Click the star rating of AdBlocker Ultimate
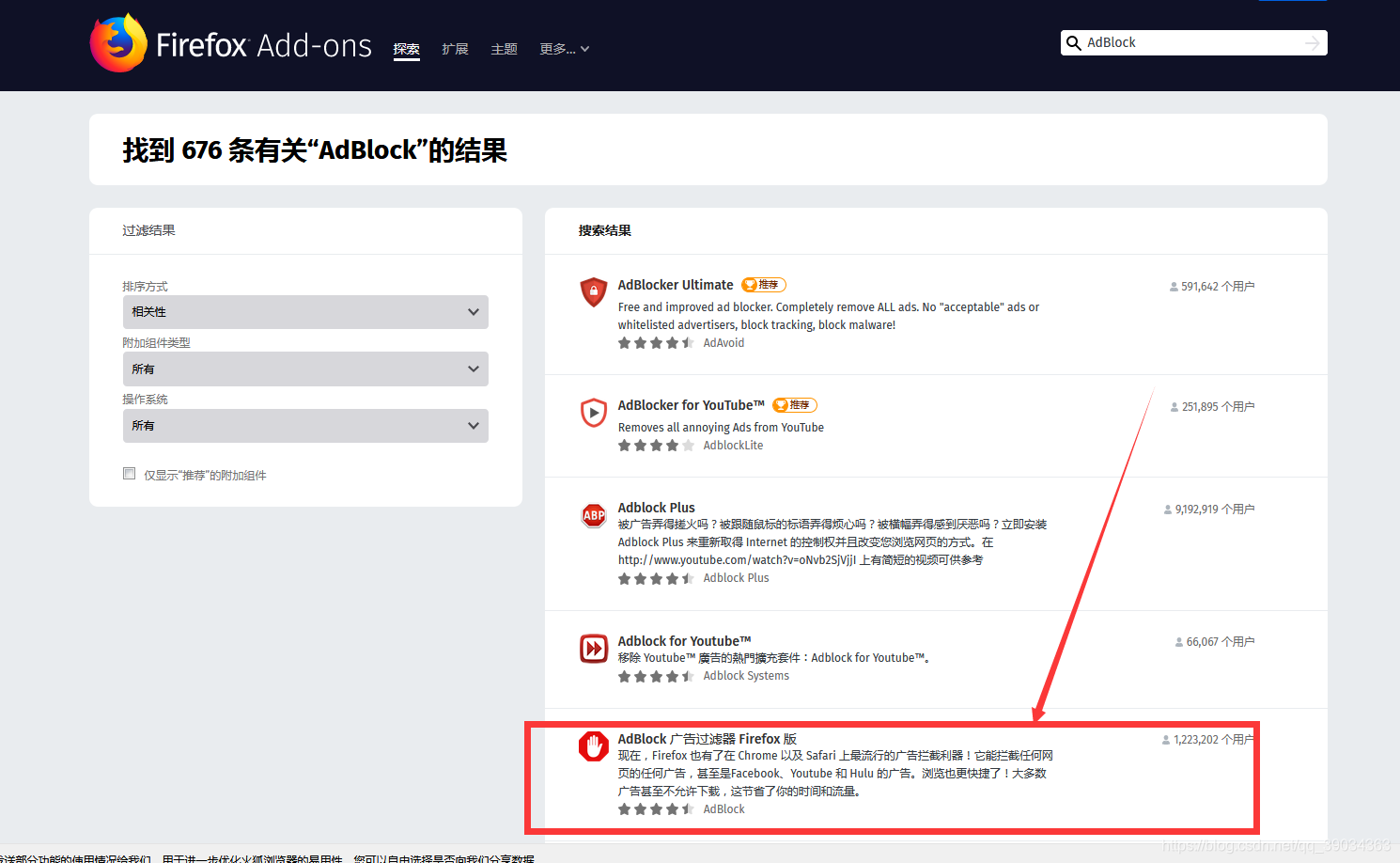 [656, 343]
